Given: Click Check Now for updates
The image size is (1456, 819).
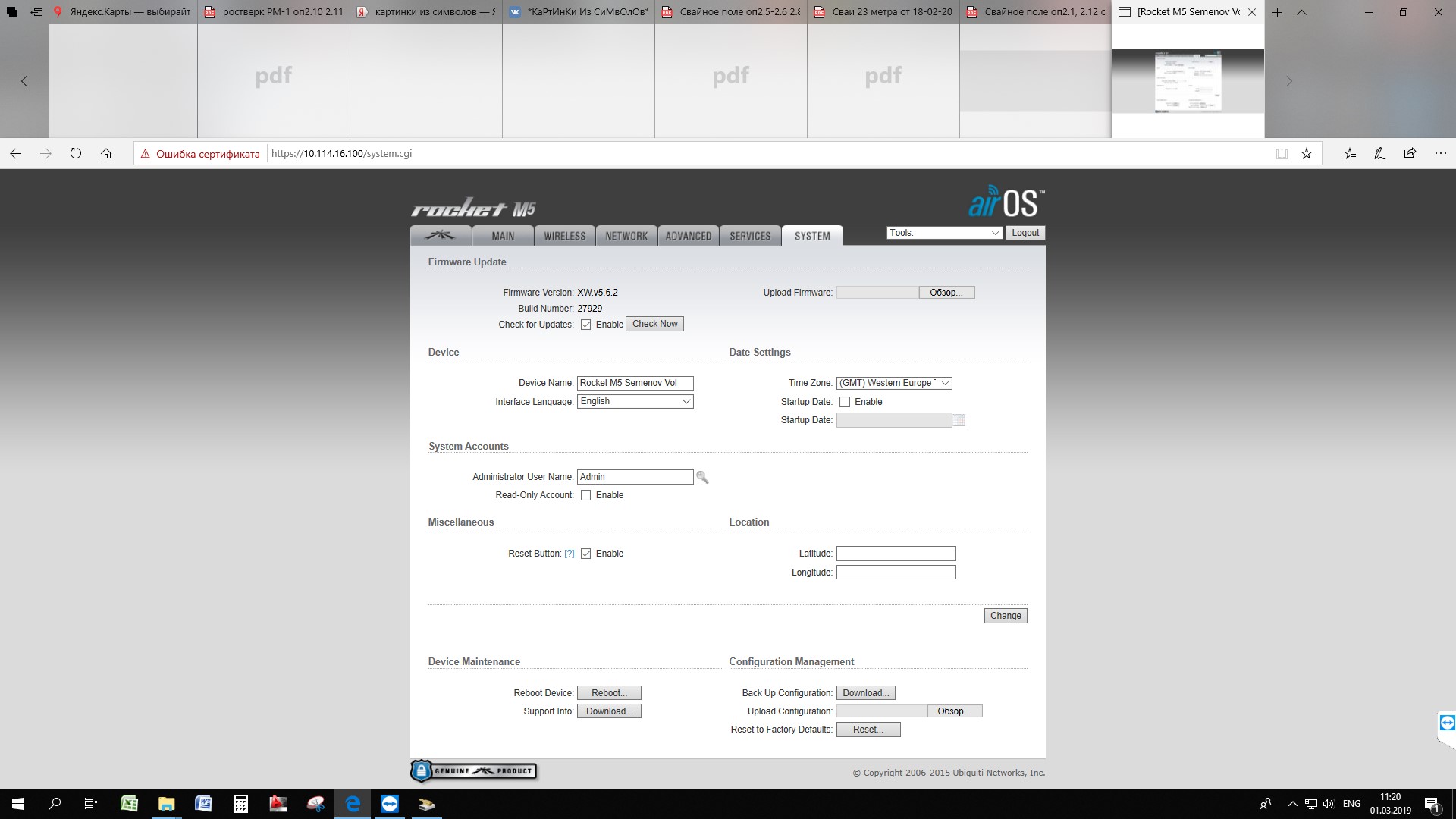Looking at the screenshot, I should tap(654, 324).
